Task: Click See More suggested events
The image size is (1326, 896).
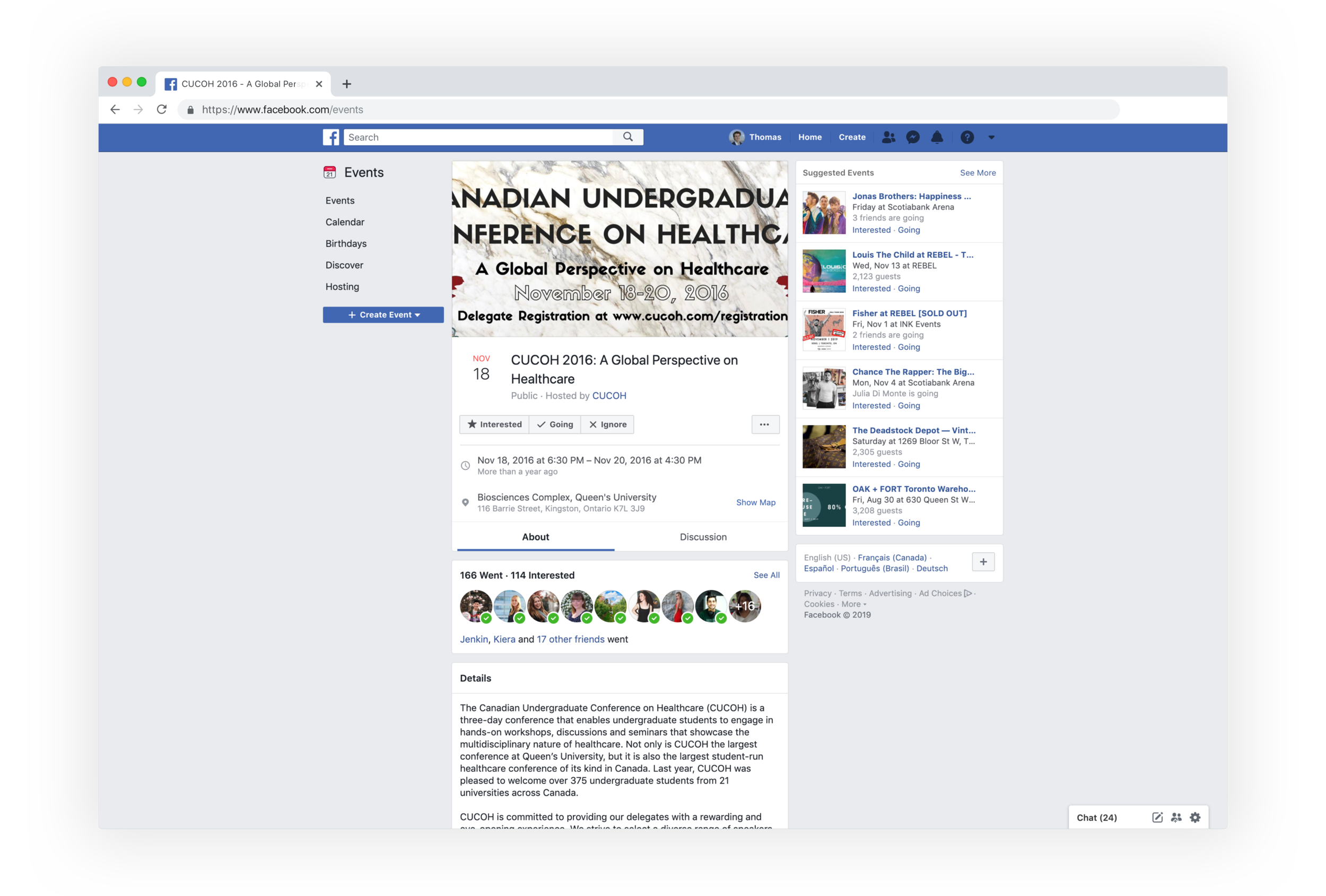Action: (978, 173)
